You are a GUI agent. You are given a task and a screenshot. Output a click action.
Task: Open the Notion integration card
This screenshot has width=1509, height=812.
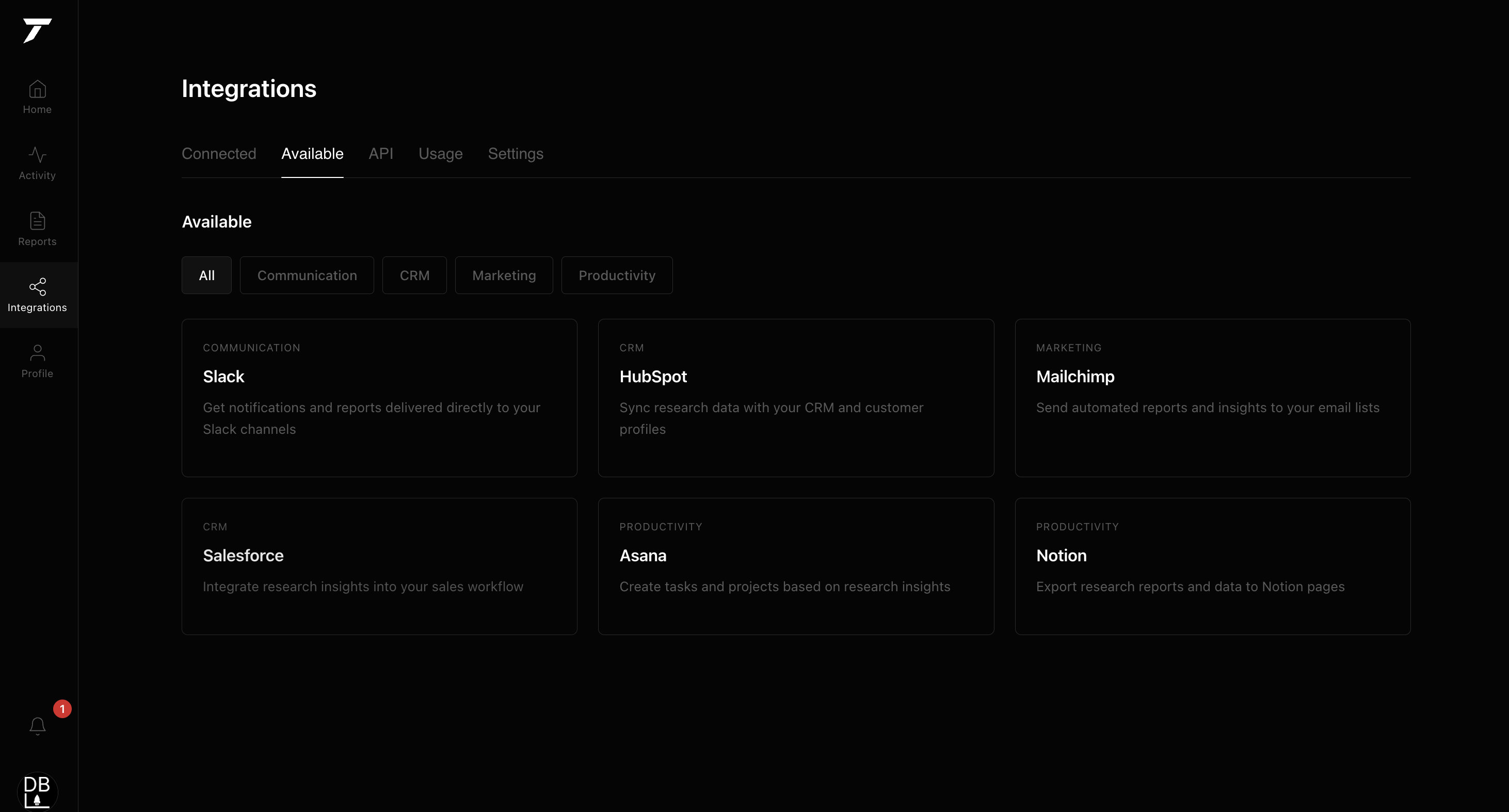click(x=1213, y=566)
